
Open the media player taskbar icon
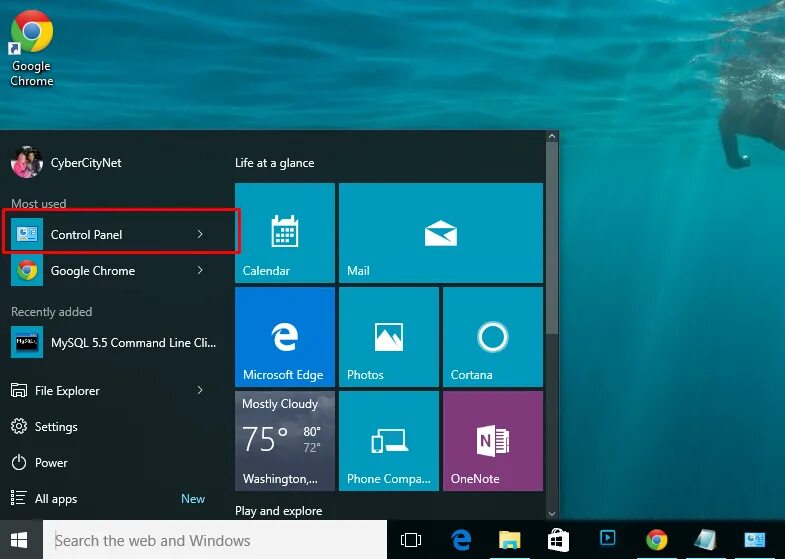point(607,538)
